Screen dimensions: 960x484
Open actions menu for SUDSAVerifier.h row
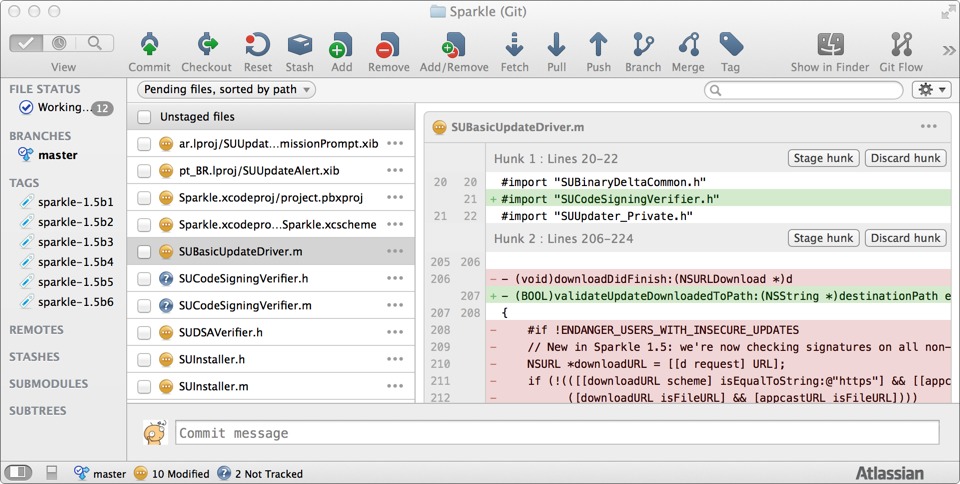point(395,332)
